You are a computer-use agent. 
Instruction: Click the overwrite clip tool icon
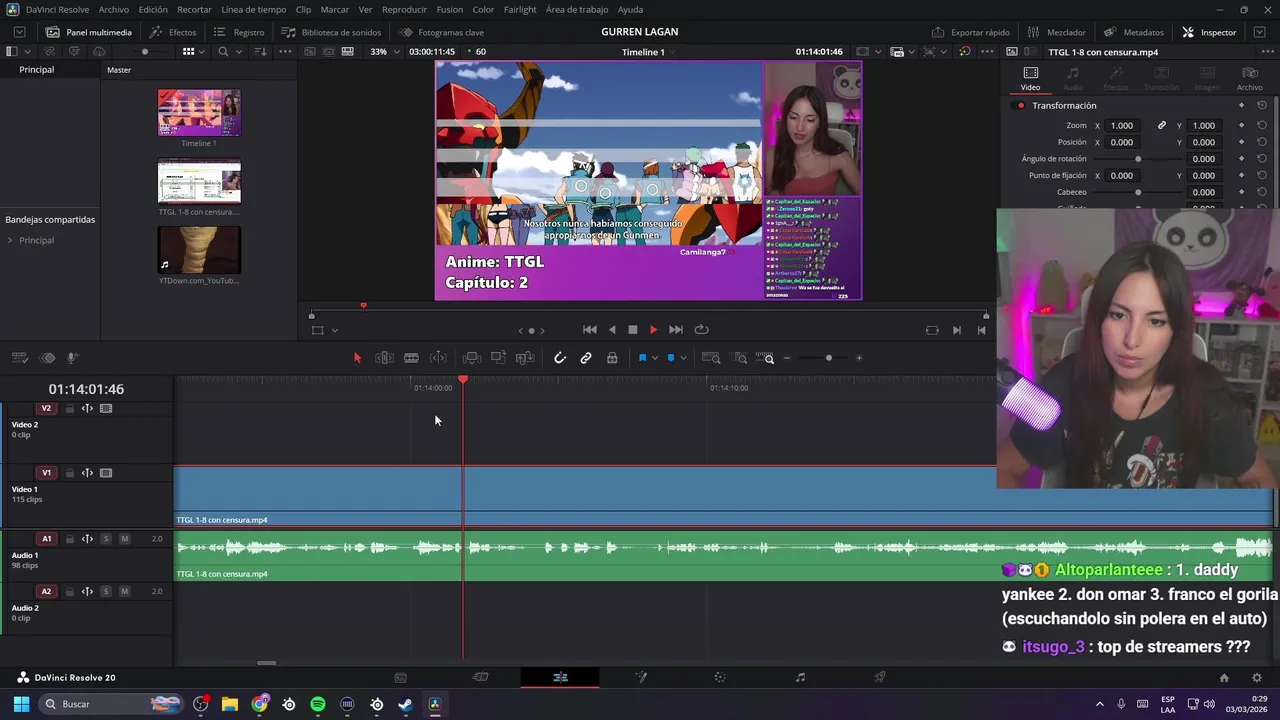[x=498, y=358]
